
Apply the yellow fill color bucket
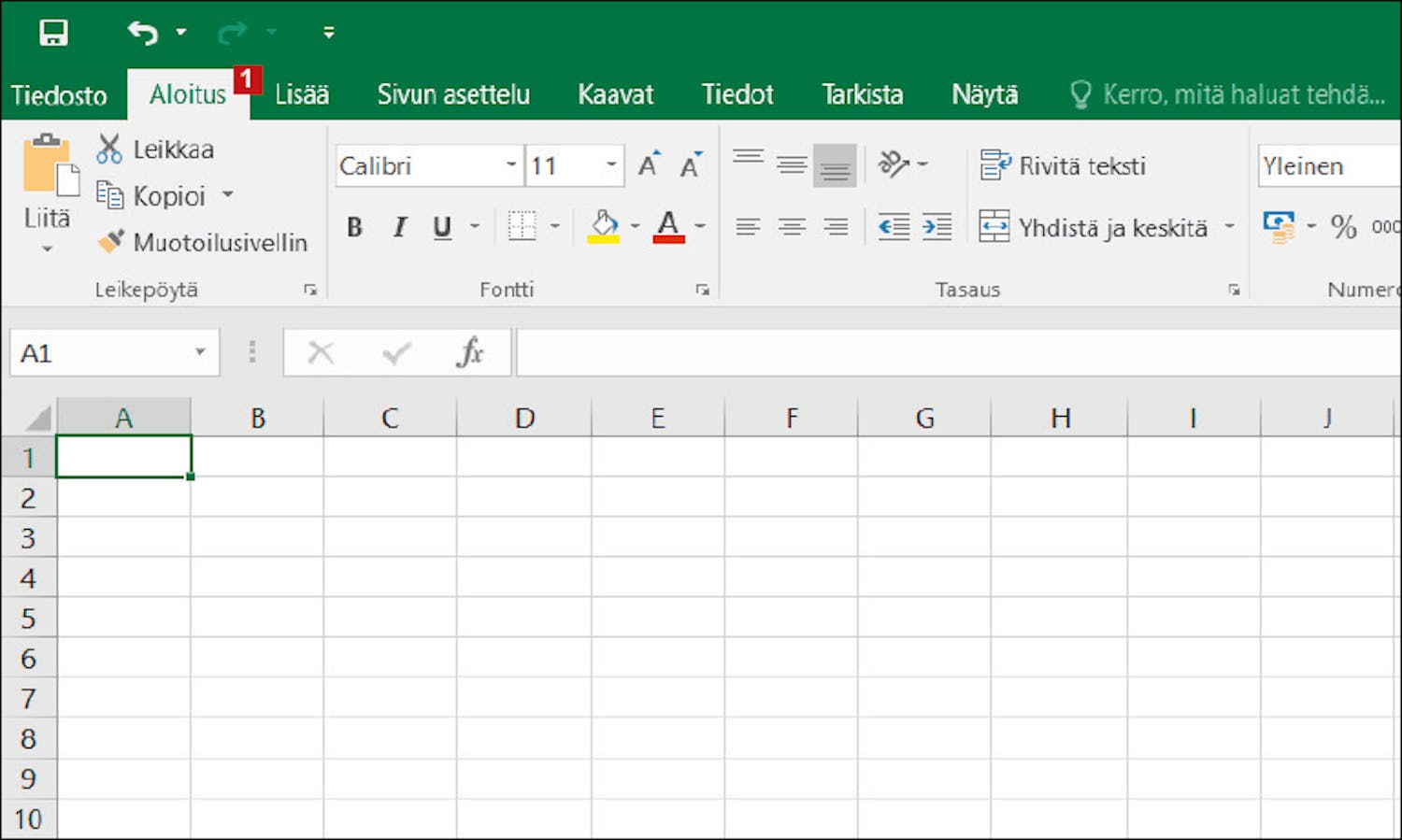604,226
